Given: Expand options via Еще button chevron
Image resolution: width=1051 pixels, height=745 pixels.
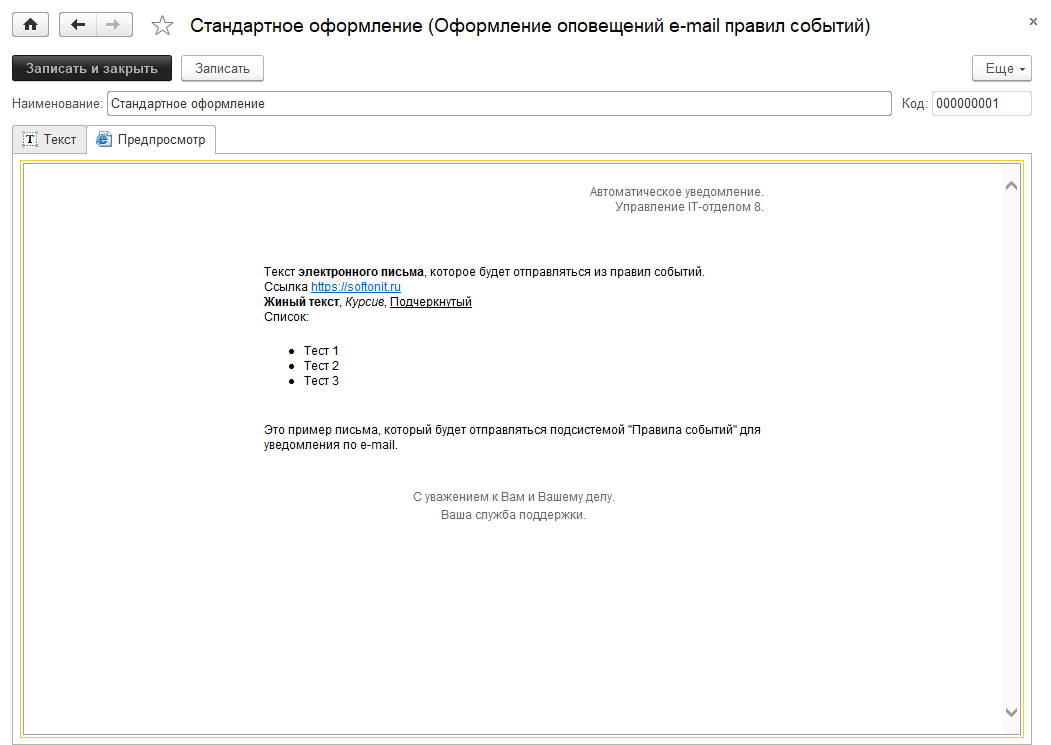Looking at the screenshot, I should [1020, 68].
